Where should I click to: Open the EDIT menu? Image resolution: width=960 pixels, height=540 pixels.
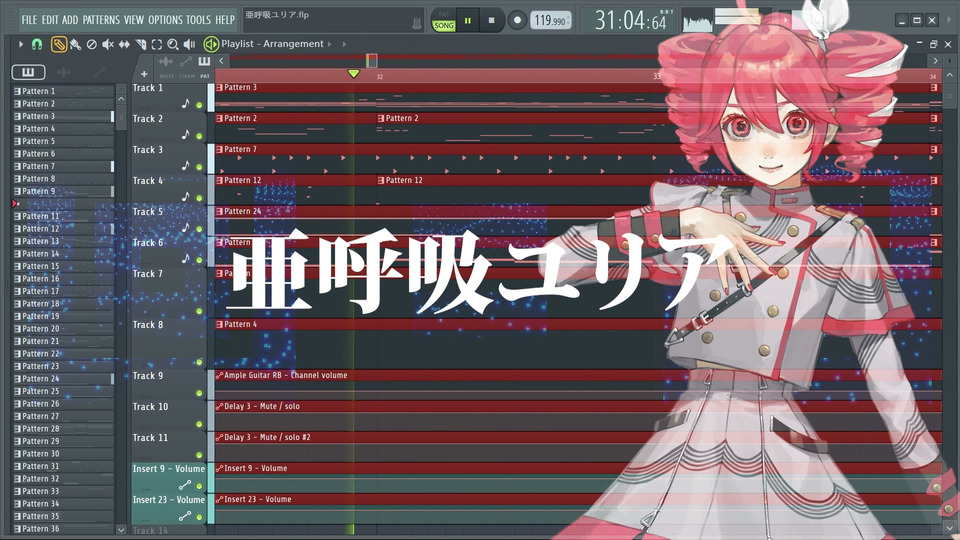point(50,20)
